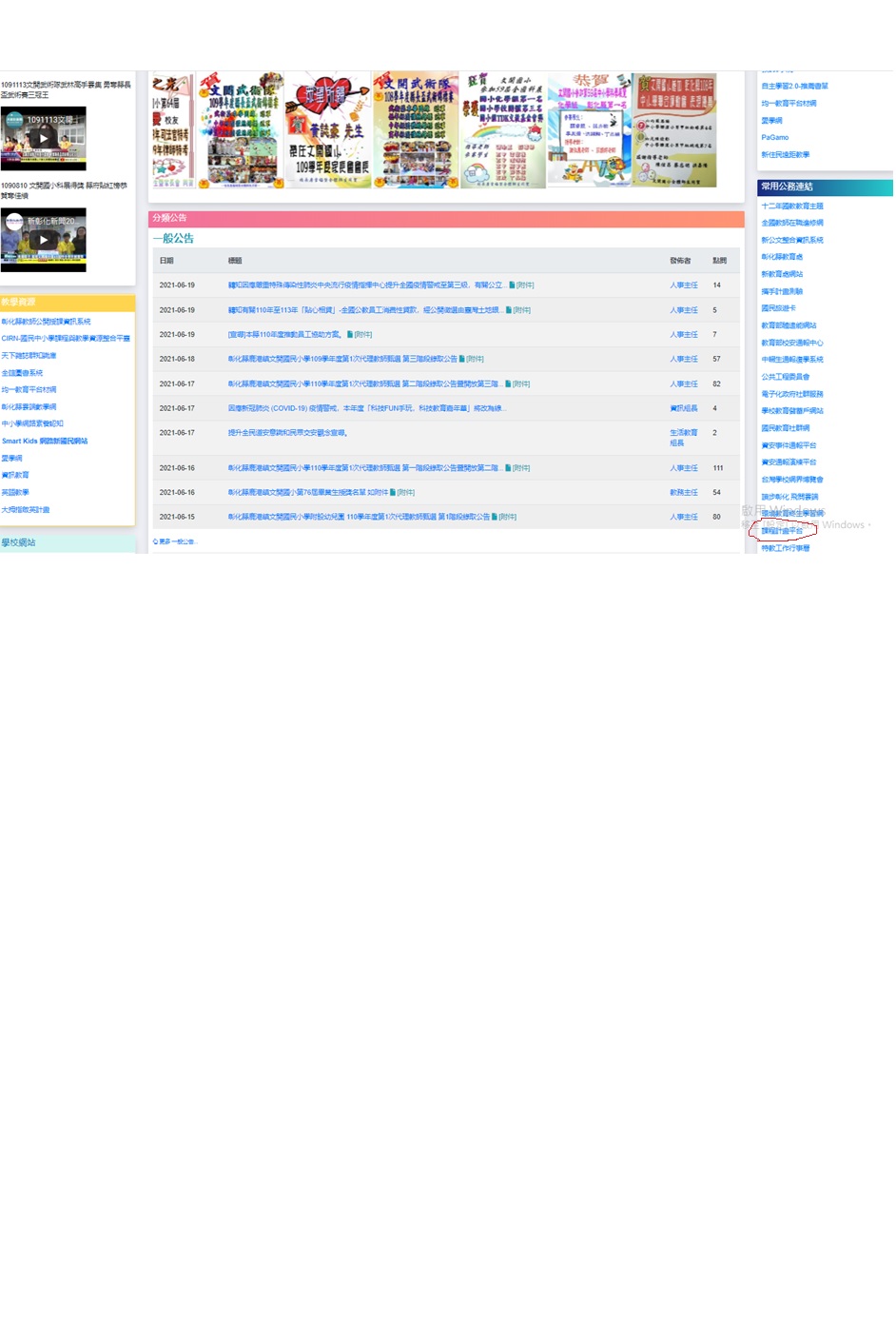Click publisher 資訊組長
Image resolution: width=896 pixels, height=1336 pixels.
click(x=684, y=409)
